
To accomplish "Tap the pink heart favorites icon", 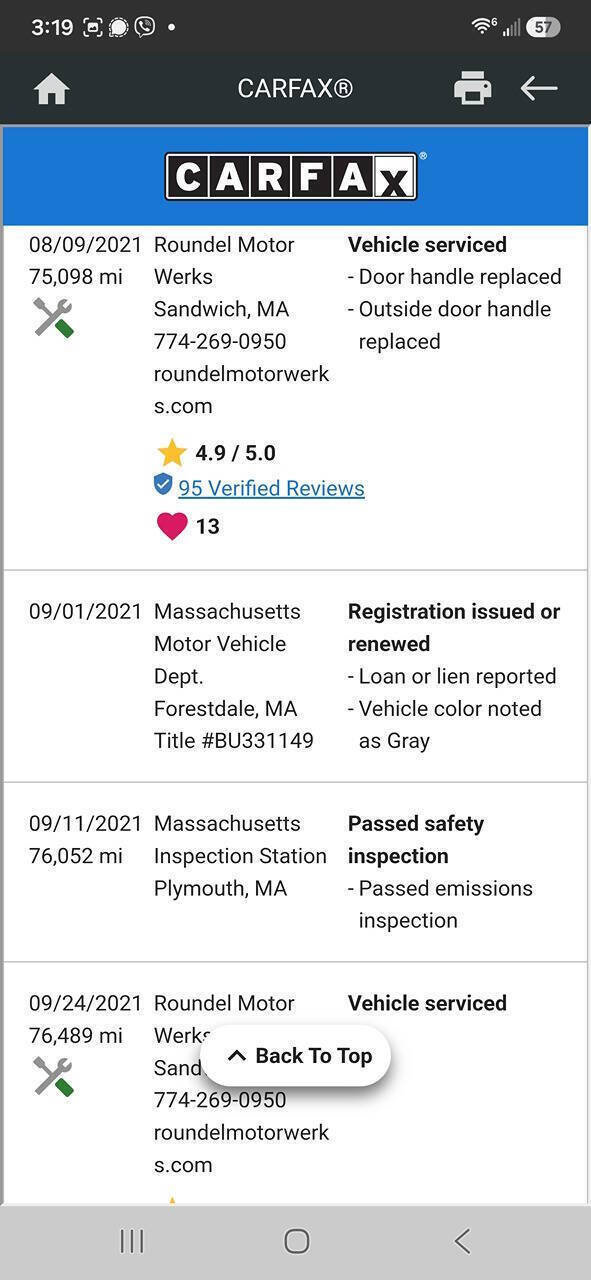I will (172, 526).
